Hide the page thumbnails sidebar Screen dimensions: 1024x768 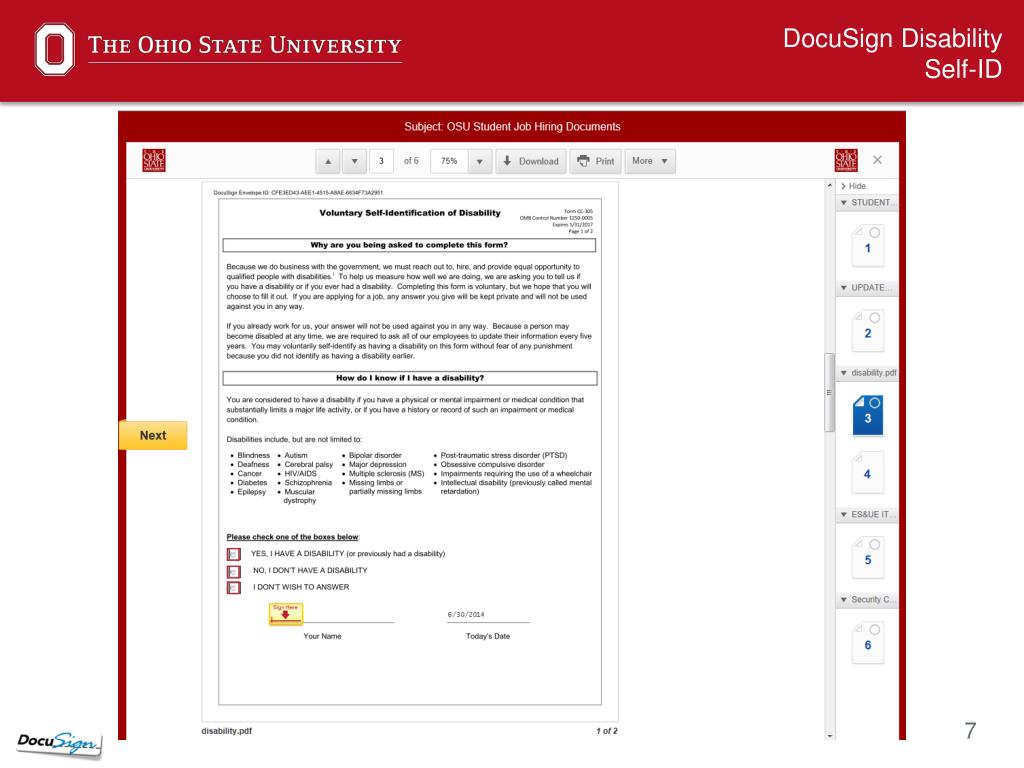tap(854, 186)
